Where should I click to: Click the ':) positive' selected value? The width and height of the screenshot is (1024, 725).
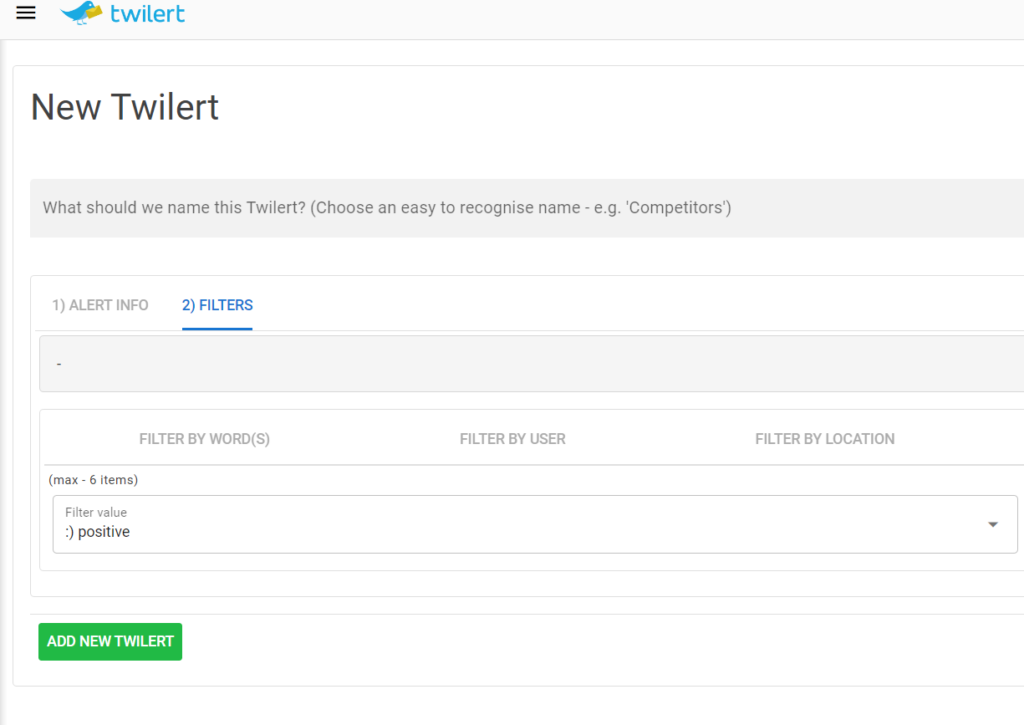pos(97,532)
